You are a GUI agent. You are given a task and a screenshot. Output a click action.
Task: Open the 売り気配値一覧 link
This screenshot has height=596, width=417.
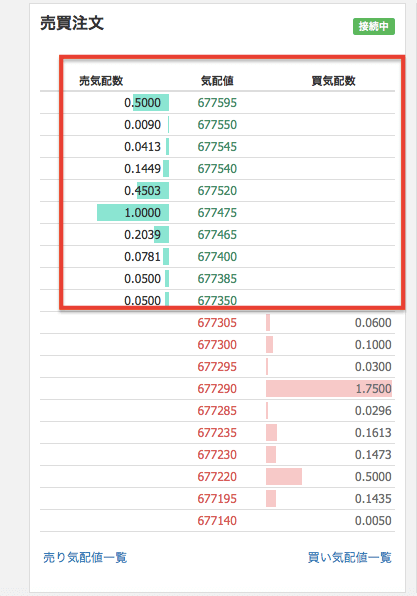coord(85,558)
